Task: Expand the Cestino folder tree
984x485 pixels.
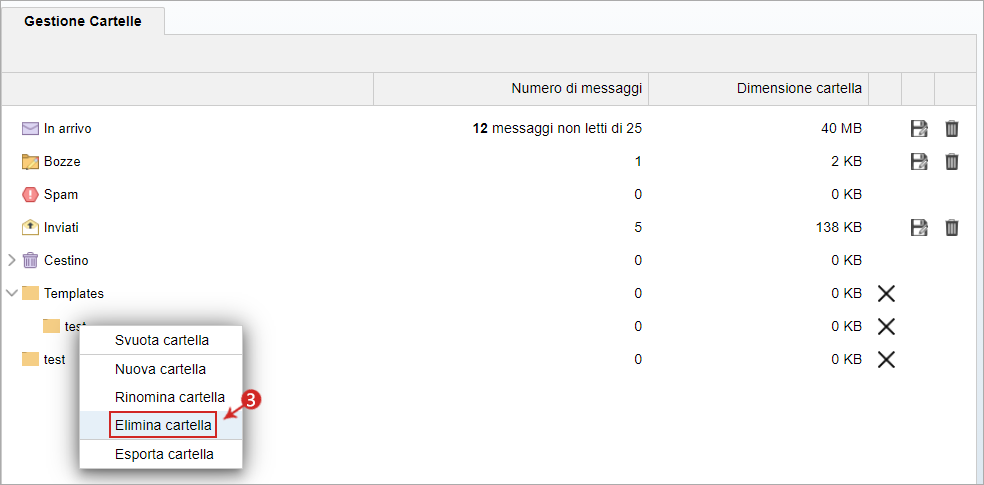Action: (11, 260)
